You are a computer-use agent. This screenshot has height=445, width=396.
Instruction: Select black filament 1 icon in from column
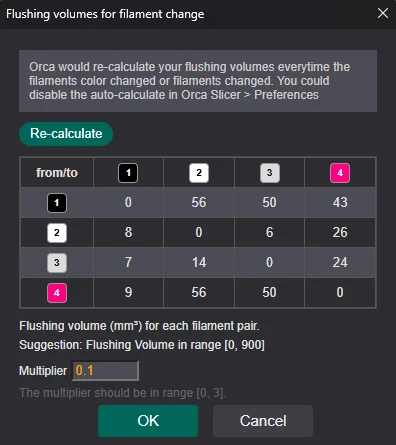coord(57,203)
